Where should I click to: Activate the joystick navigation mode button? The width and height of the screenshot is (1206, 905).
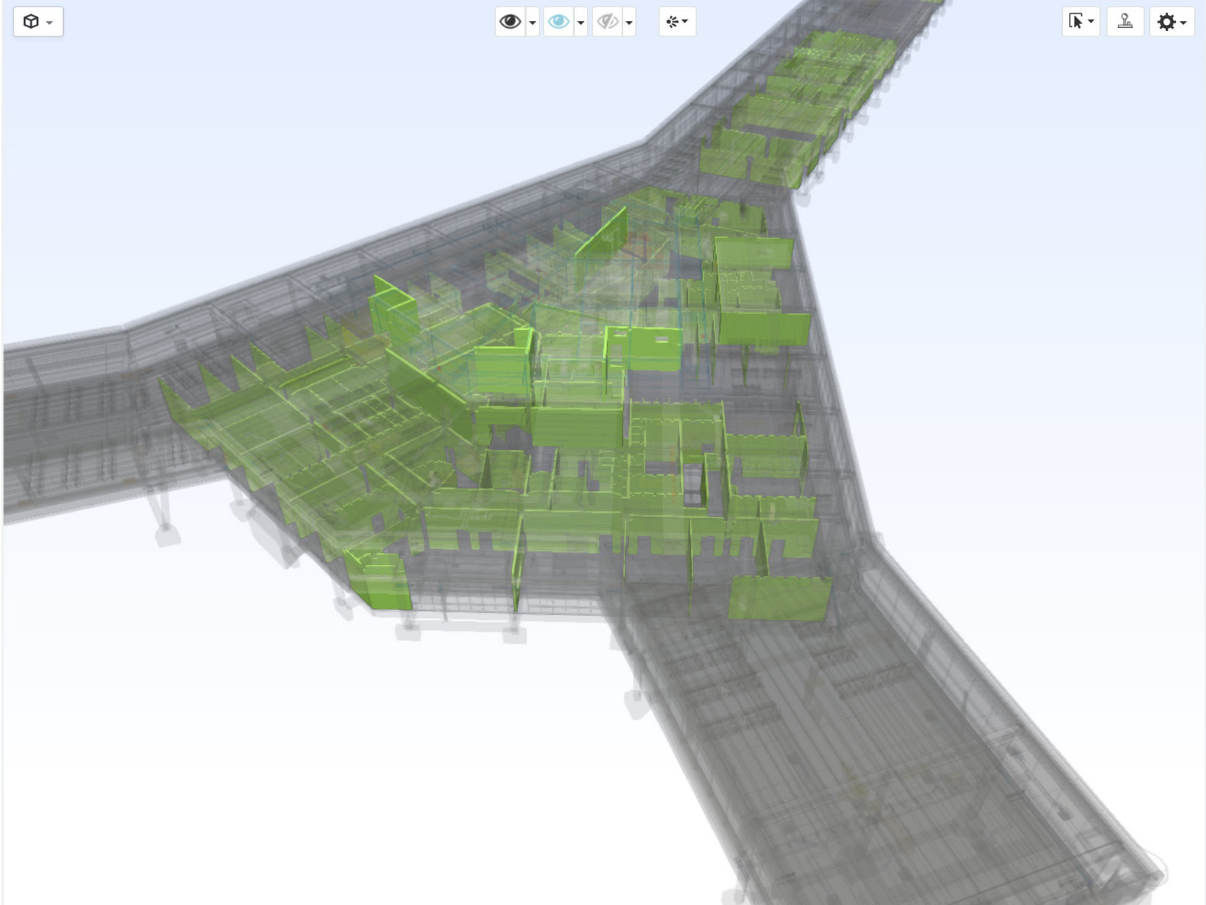click(1125, 22)
